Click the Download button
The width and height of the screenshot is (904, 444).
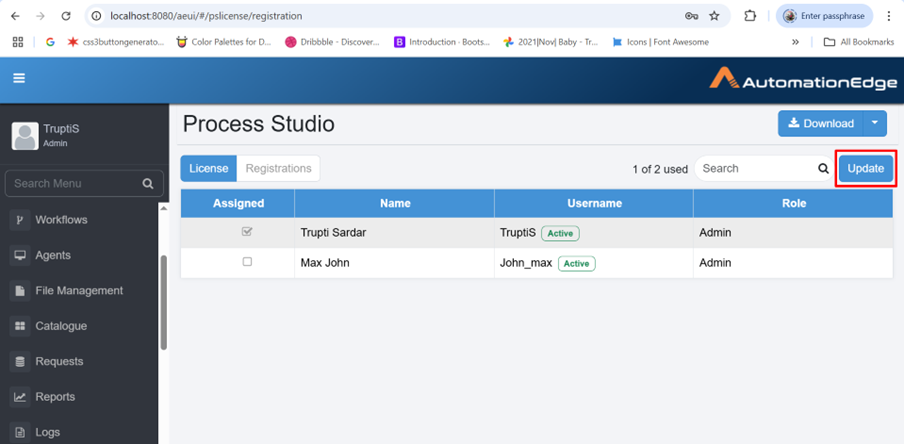(x=820, y=123)
